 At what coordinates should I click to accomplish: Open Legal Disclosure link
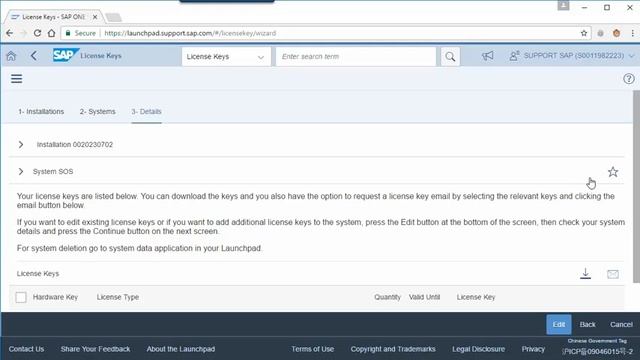478,349
